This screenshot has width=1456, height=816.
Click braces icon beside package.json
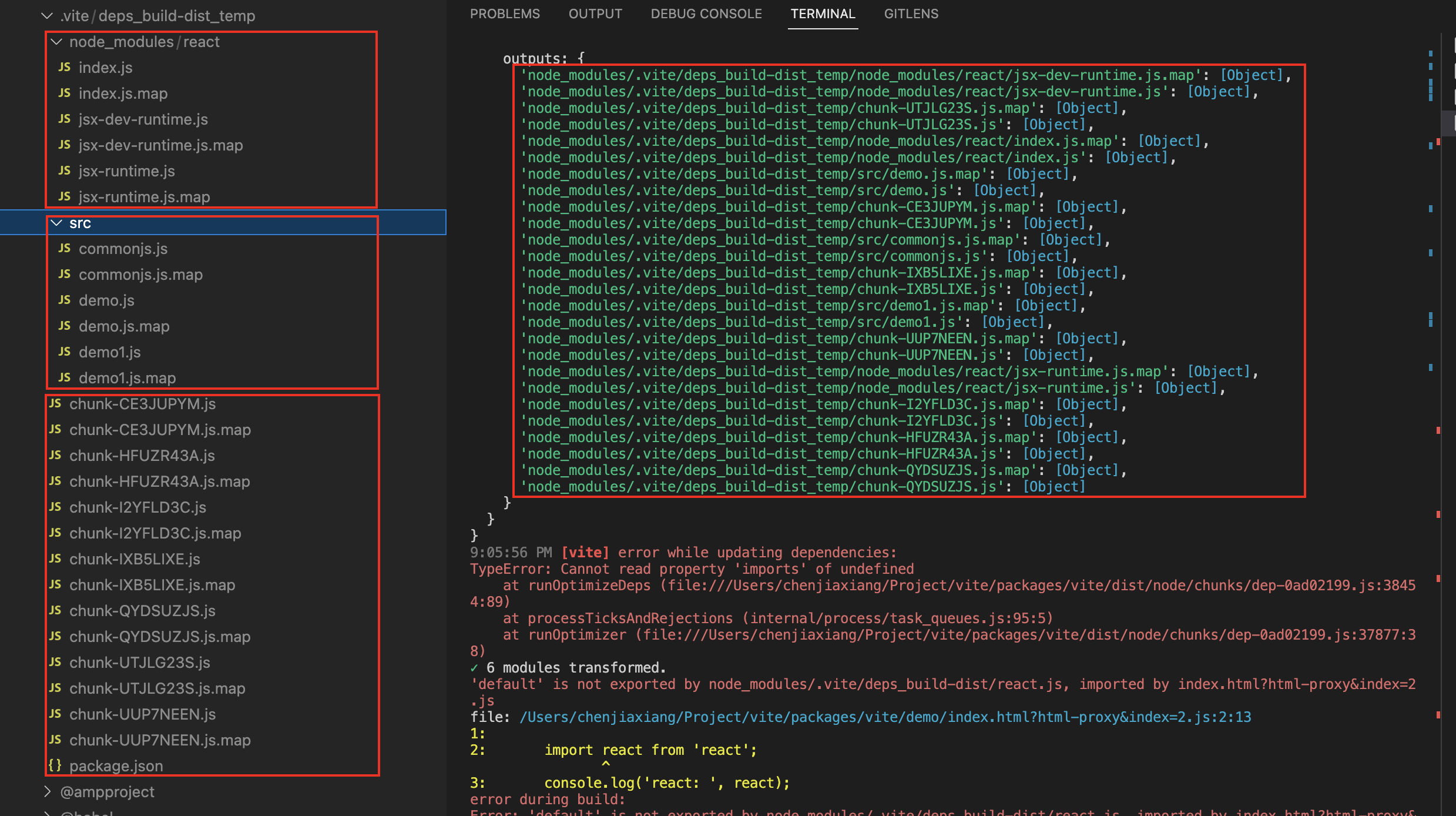(x=55, y=765)
